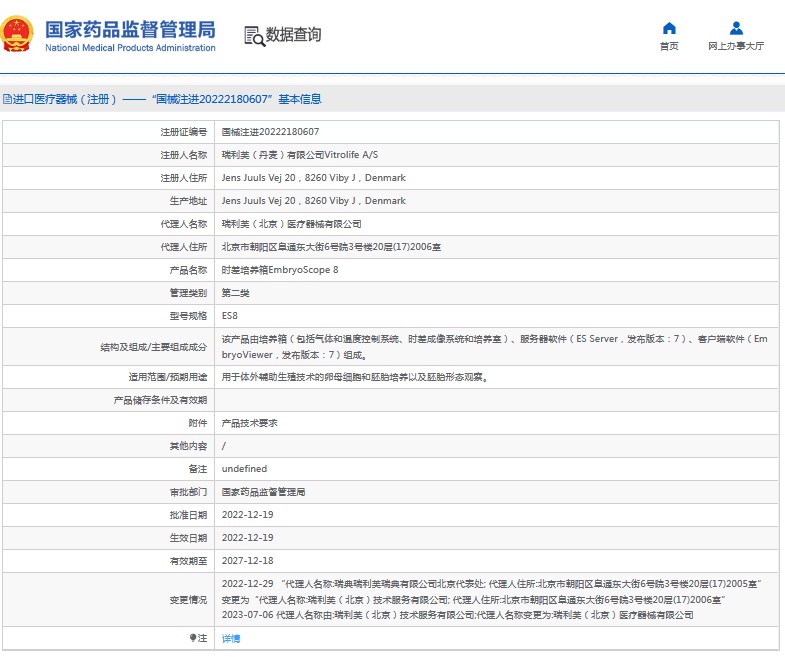Open the 详情 link

click(x=231, y=638)
